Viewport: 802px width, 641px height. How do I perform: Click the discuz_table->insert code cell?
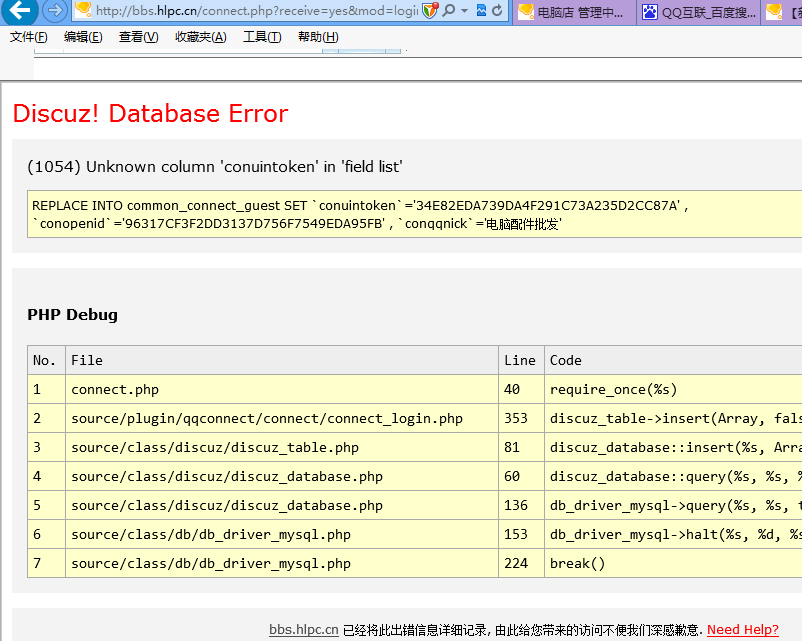click(x=673, y=418)
